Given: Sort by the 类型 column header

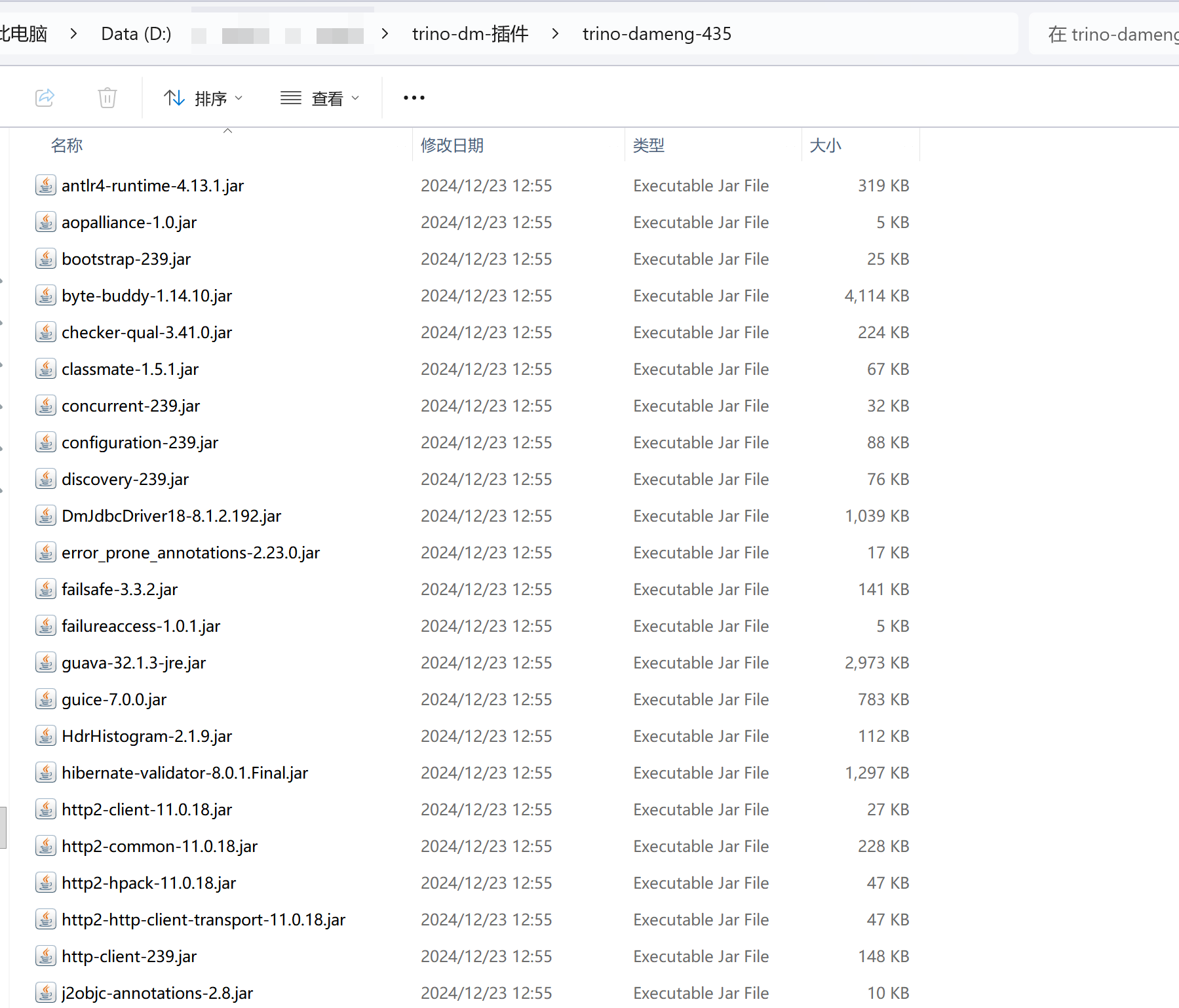Looking at the screenshot, I should (649, 145).
